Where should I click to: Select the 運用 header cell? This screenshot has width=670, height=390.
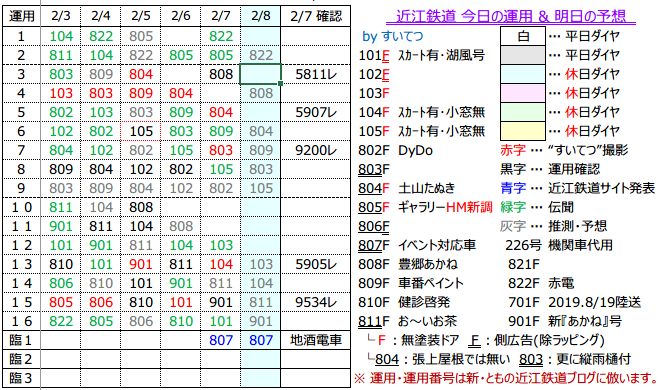coord(21,16)
